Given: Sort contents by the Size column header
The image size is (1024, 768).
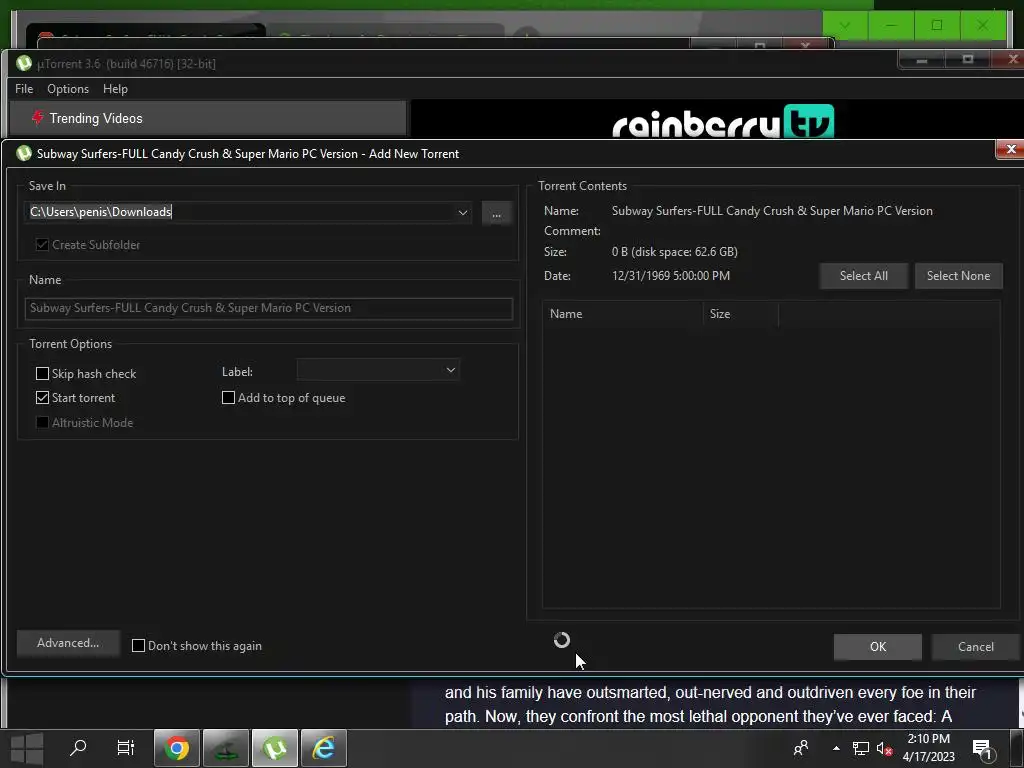Looking at the screenshot, I should tap(741, 314).
